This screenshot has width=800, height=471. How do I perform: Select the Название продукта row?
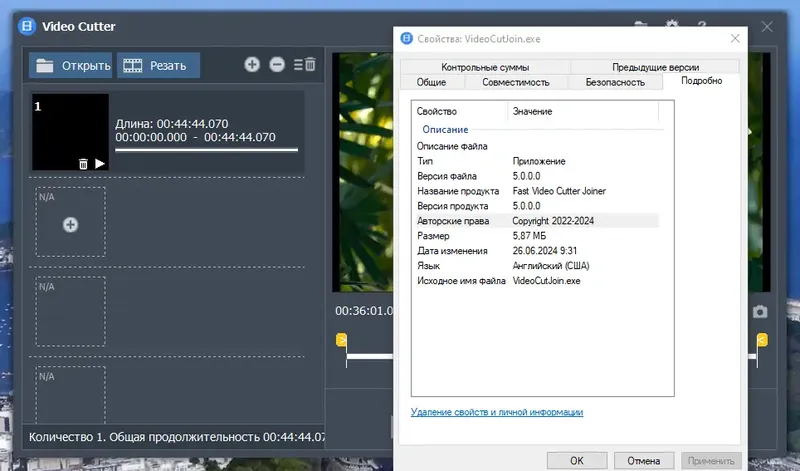[536, 191]
